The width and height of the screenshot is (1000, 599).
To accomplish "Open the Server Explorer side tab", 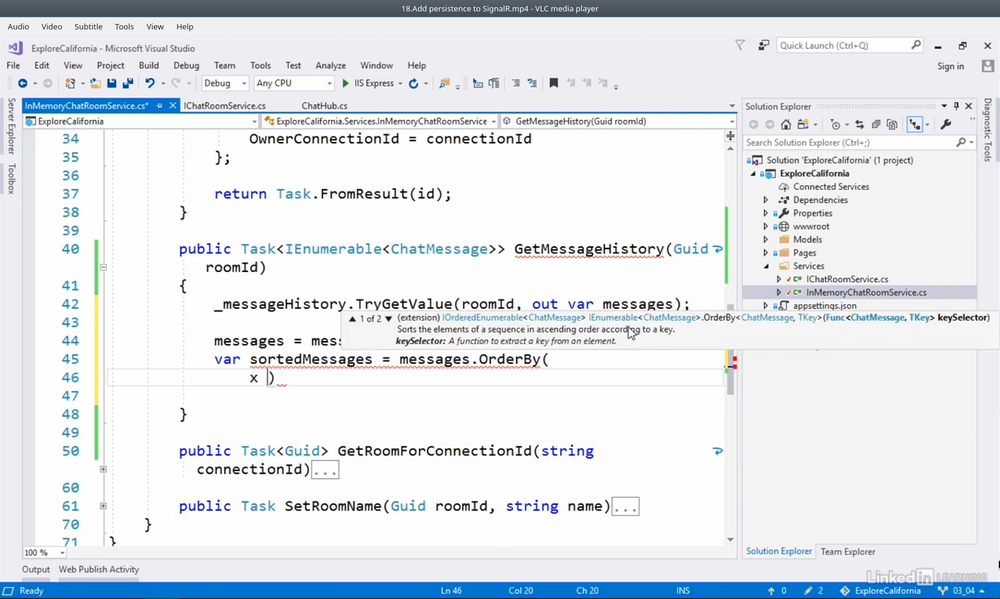I will pyautogui.click(x=11, y=126).
